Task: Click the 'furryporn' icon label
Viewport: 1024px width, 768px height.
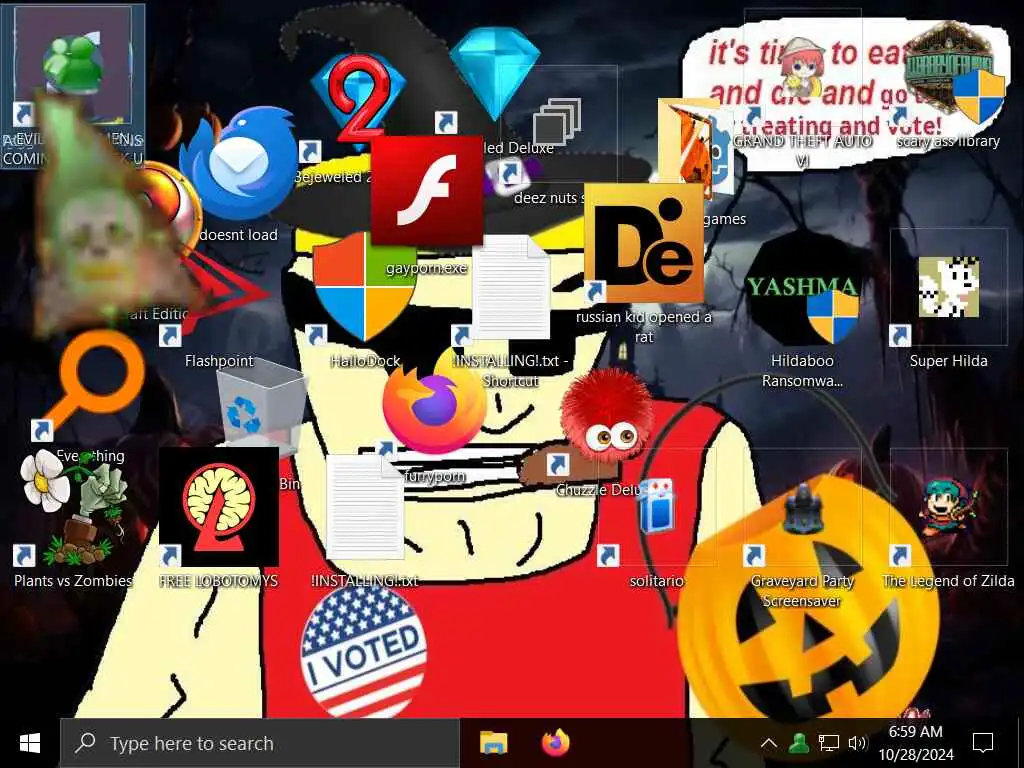Action: [x=434, y=476]
